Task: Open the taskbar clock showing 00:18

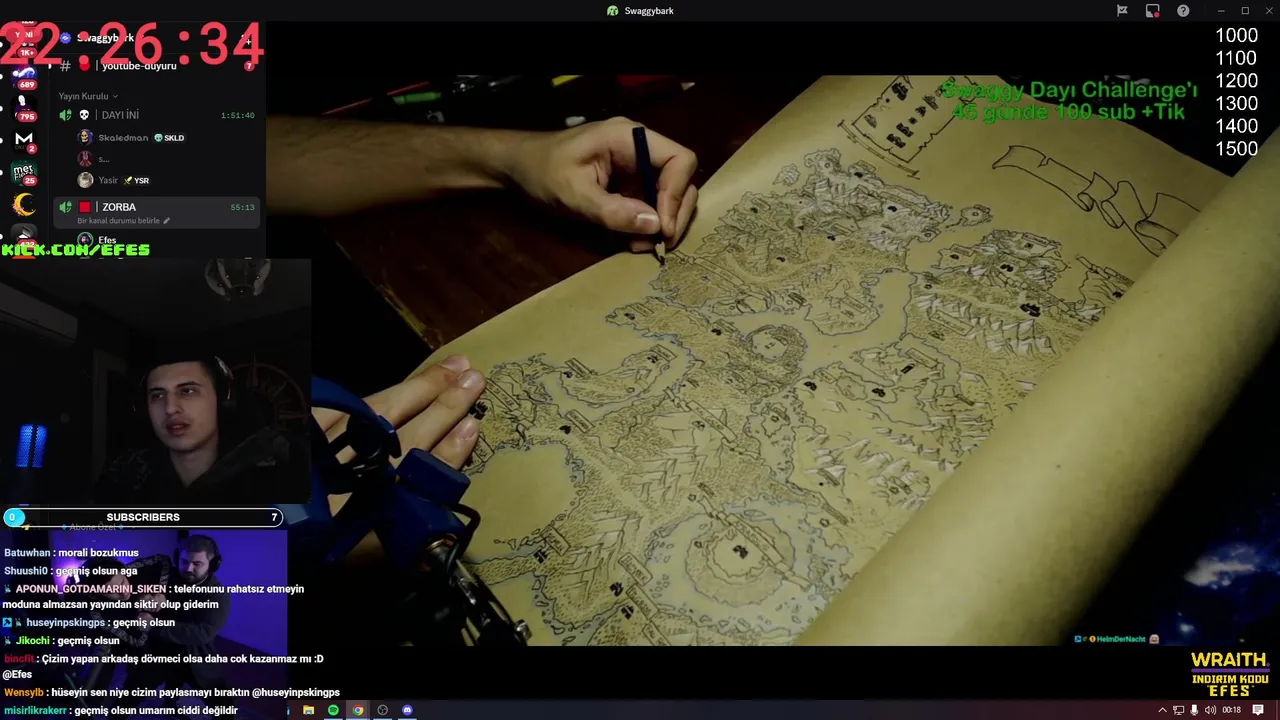Action: pyautogui.click(x=1231, y=710)
